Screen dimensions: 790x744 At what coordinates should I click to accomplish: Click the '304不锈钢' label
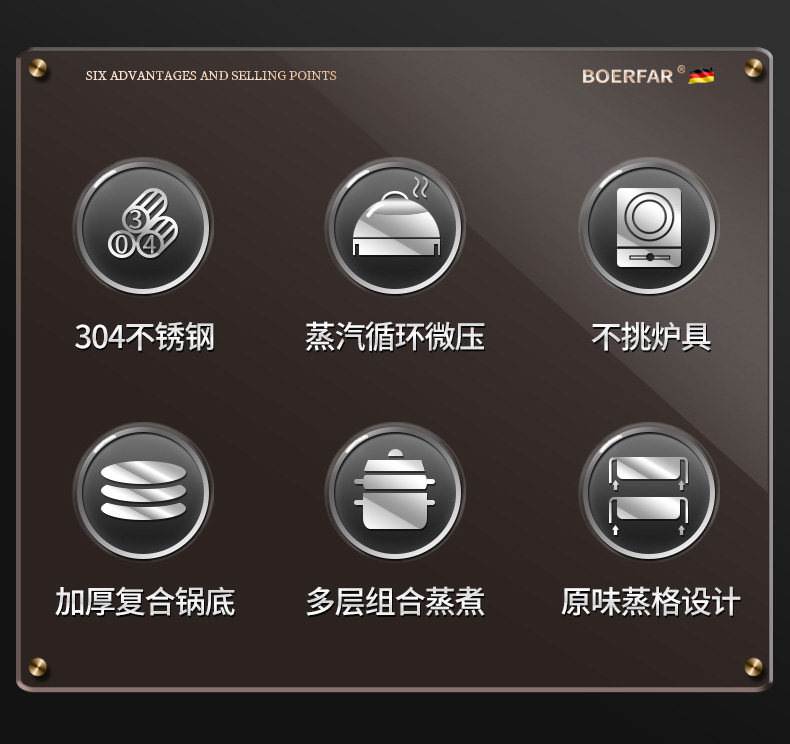point(145,336)
